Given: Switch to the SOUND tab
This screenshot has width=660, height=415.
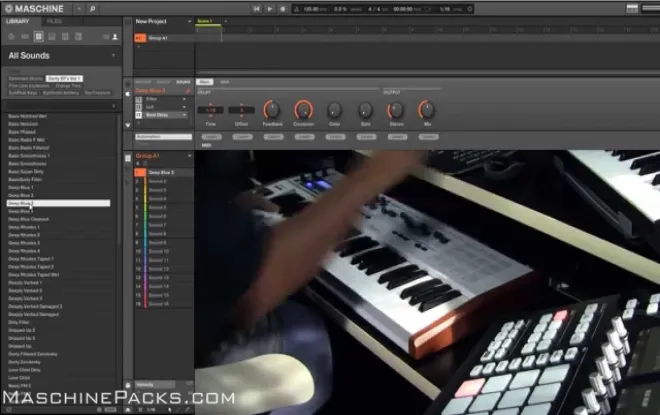Looking at the screenshot, I should [x=184, y=82].
